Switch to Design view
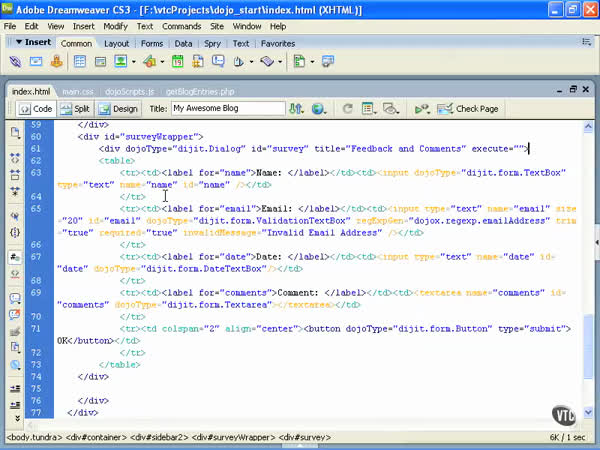The height and width of the screenshot is (450, 600). 119,108
